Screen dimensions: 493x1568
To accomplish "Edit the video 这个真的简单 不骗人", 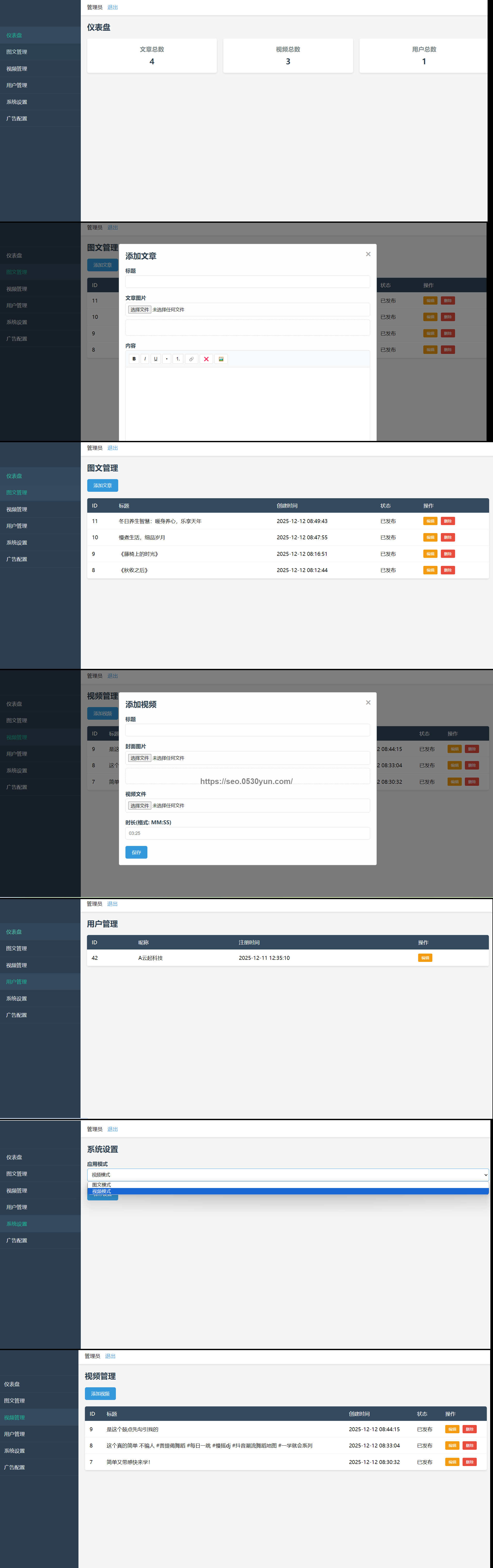I will (x=452, y=1446).
